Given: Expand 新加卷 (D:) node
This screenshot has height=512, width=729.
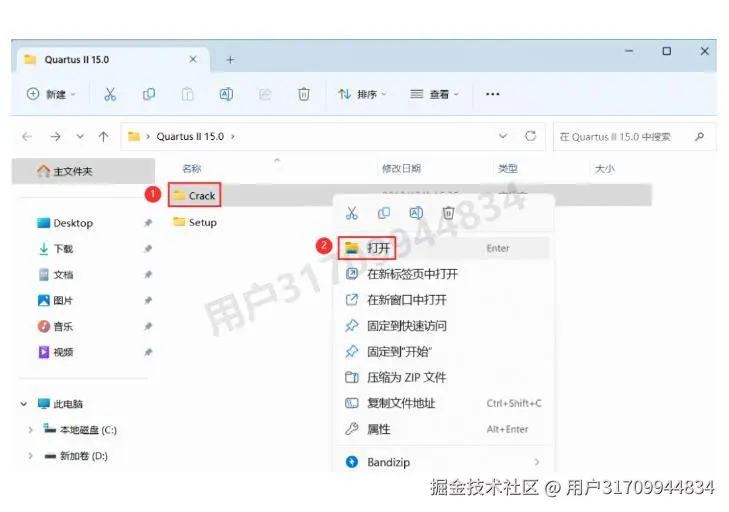Looking at the screenshot, I should pos(30,456).
